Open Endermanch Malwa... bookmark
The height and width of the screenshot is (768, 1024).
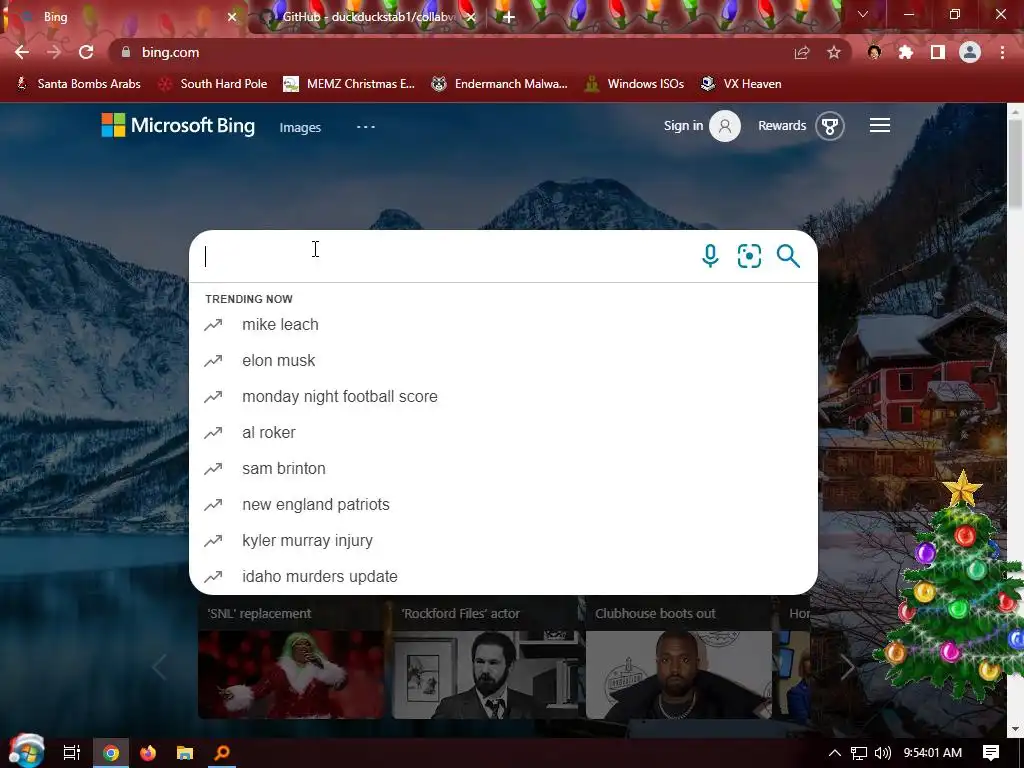[500, 84]
